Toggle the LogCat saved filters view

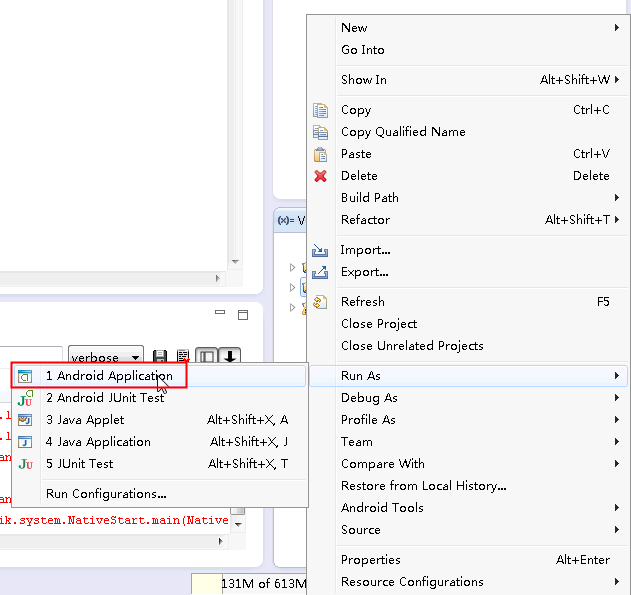206,356
